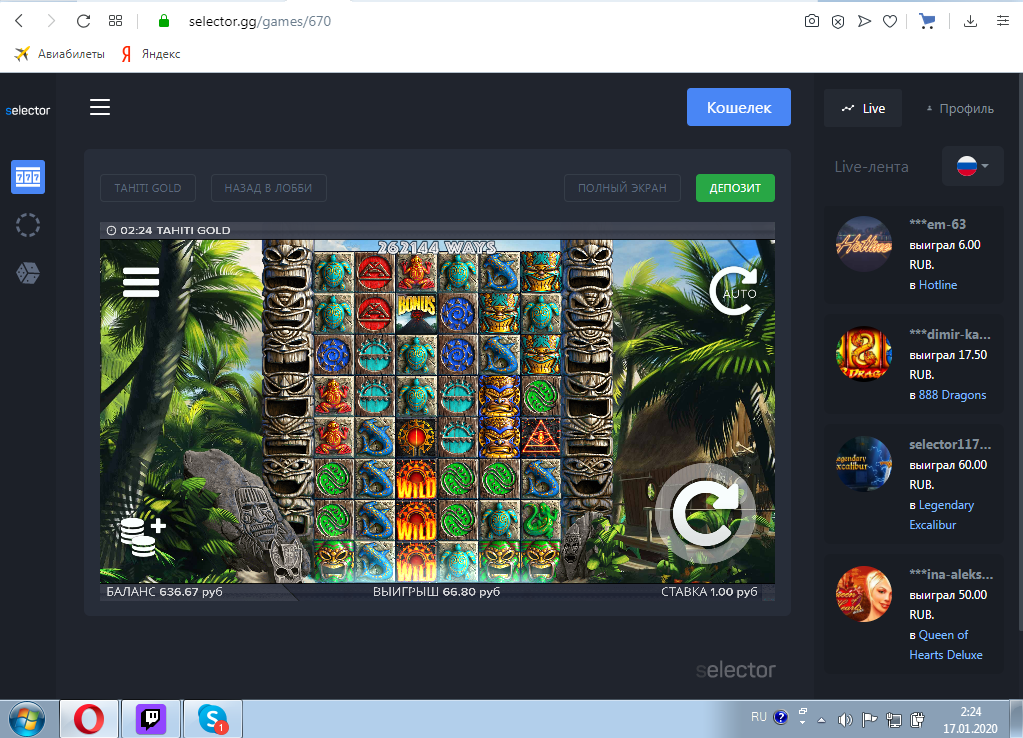
Task: Click the Hotline game thumbnail
Action: click(864, 244)
